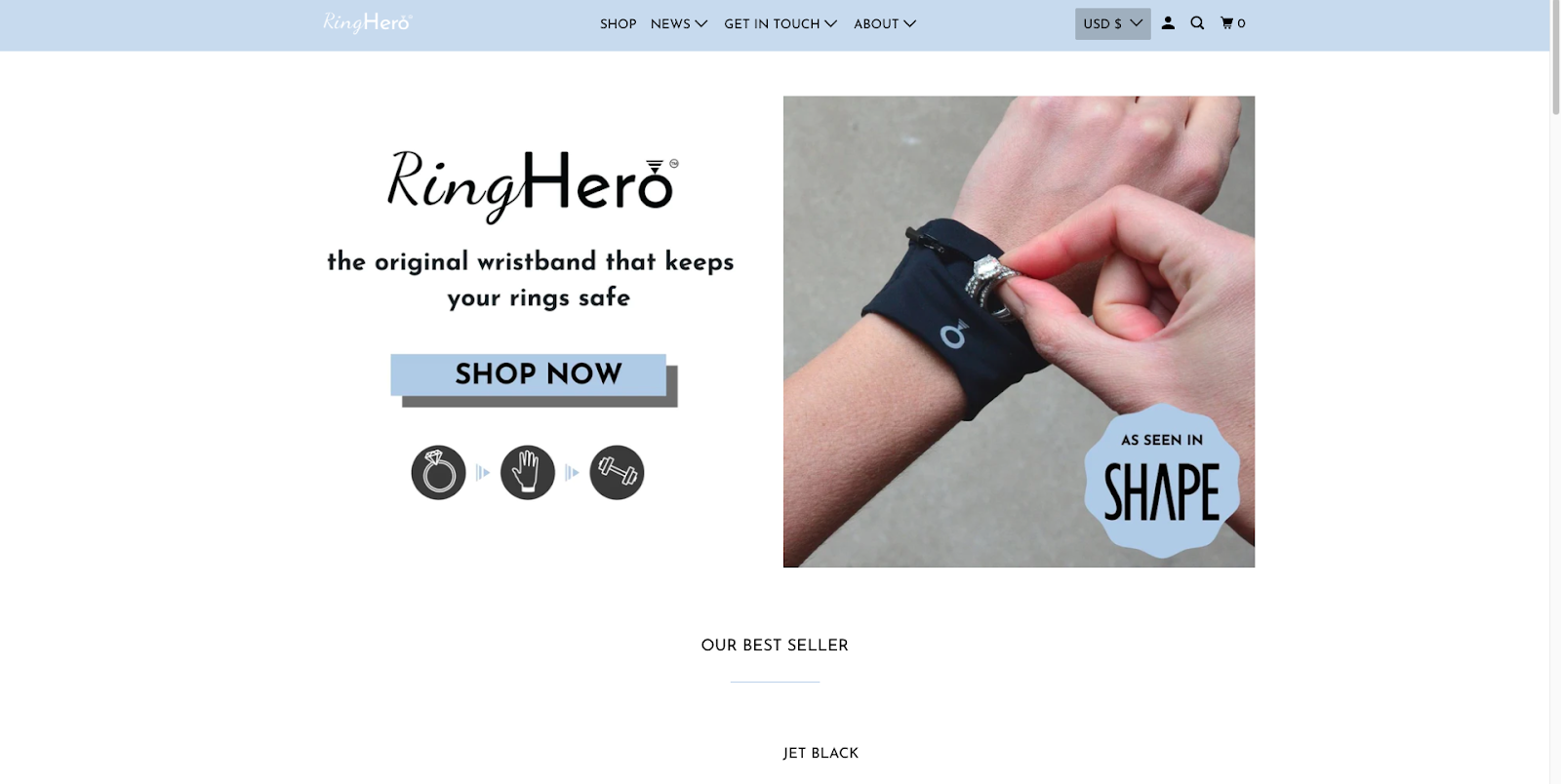The height and width of the screenshot is (784, 1561).
Task: Open the JET BLACK product link
Action: (821, 753)
